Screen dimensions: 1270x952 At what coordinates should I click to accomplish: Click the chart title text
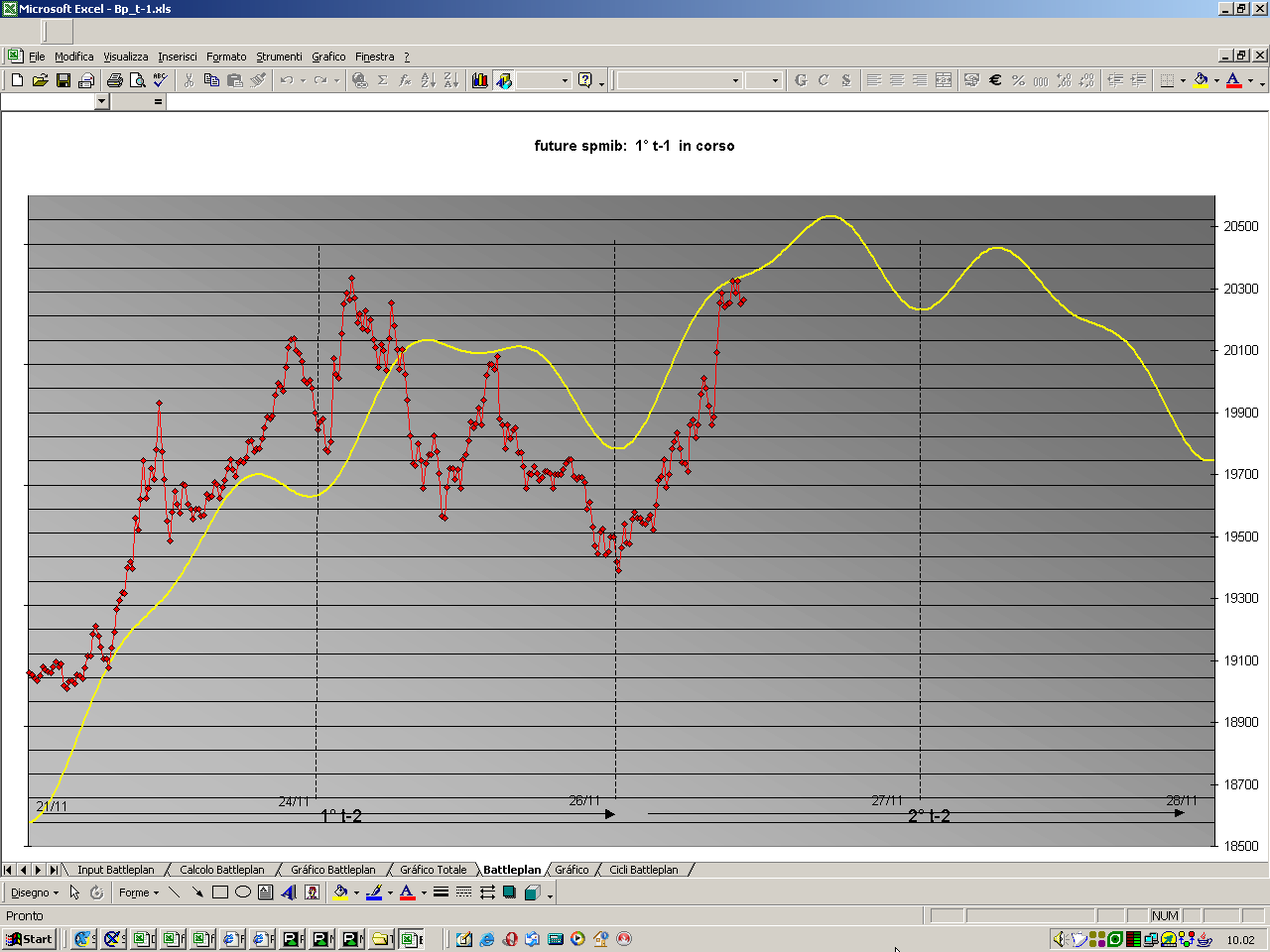pyautogui.click(x=635, y=146)
